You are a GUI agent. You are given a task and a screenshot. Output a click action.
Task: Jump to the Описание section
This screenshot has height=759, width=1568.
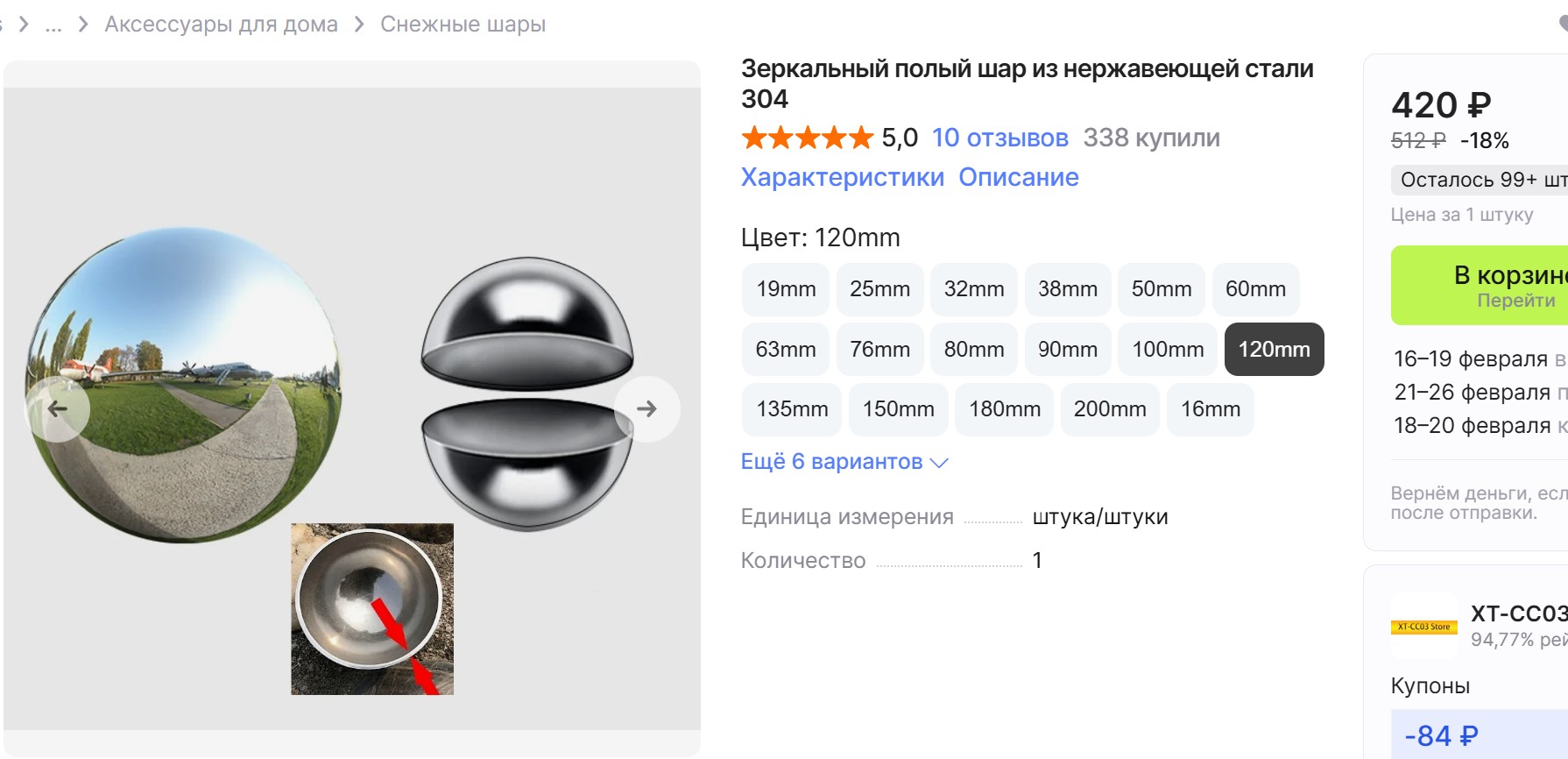(x=1018, y=177)
